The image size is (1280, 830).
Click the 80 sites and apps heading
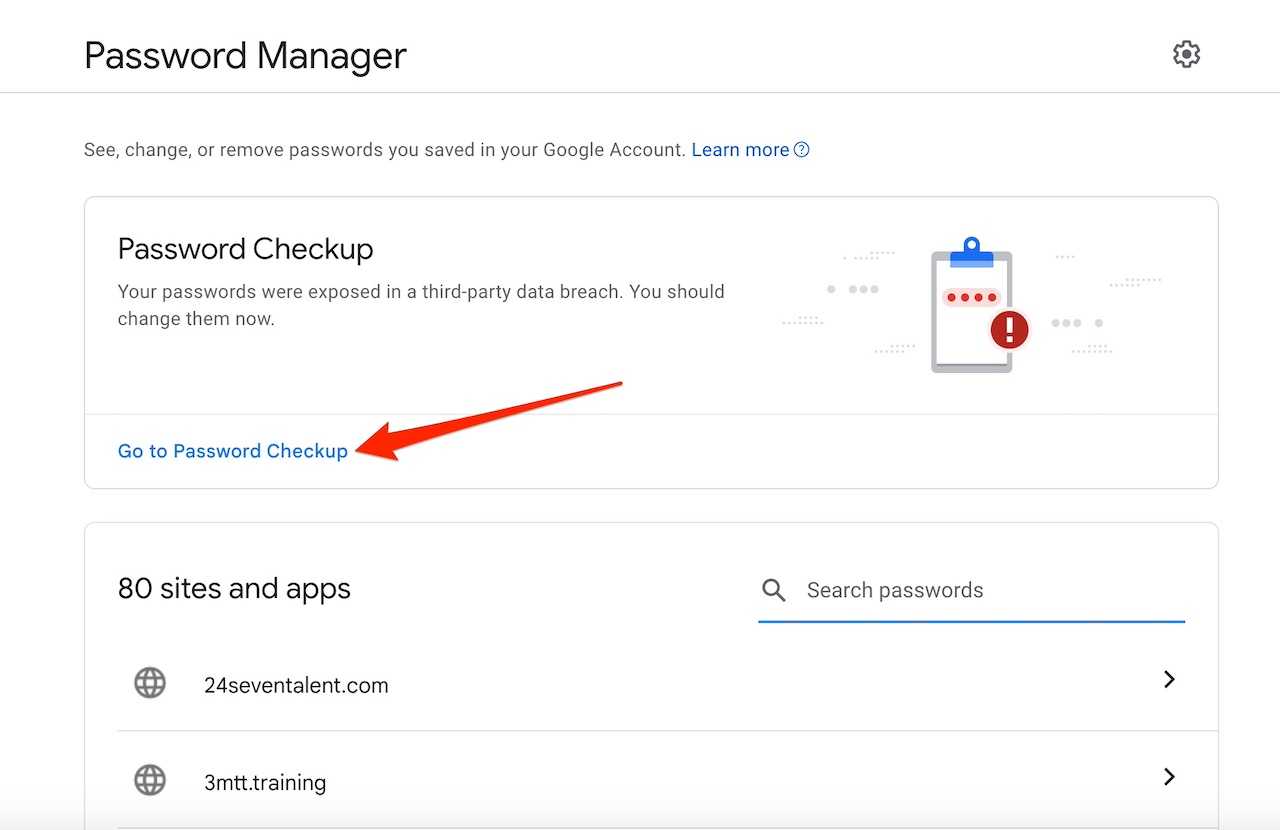(x=234, y=588)
